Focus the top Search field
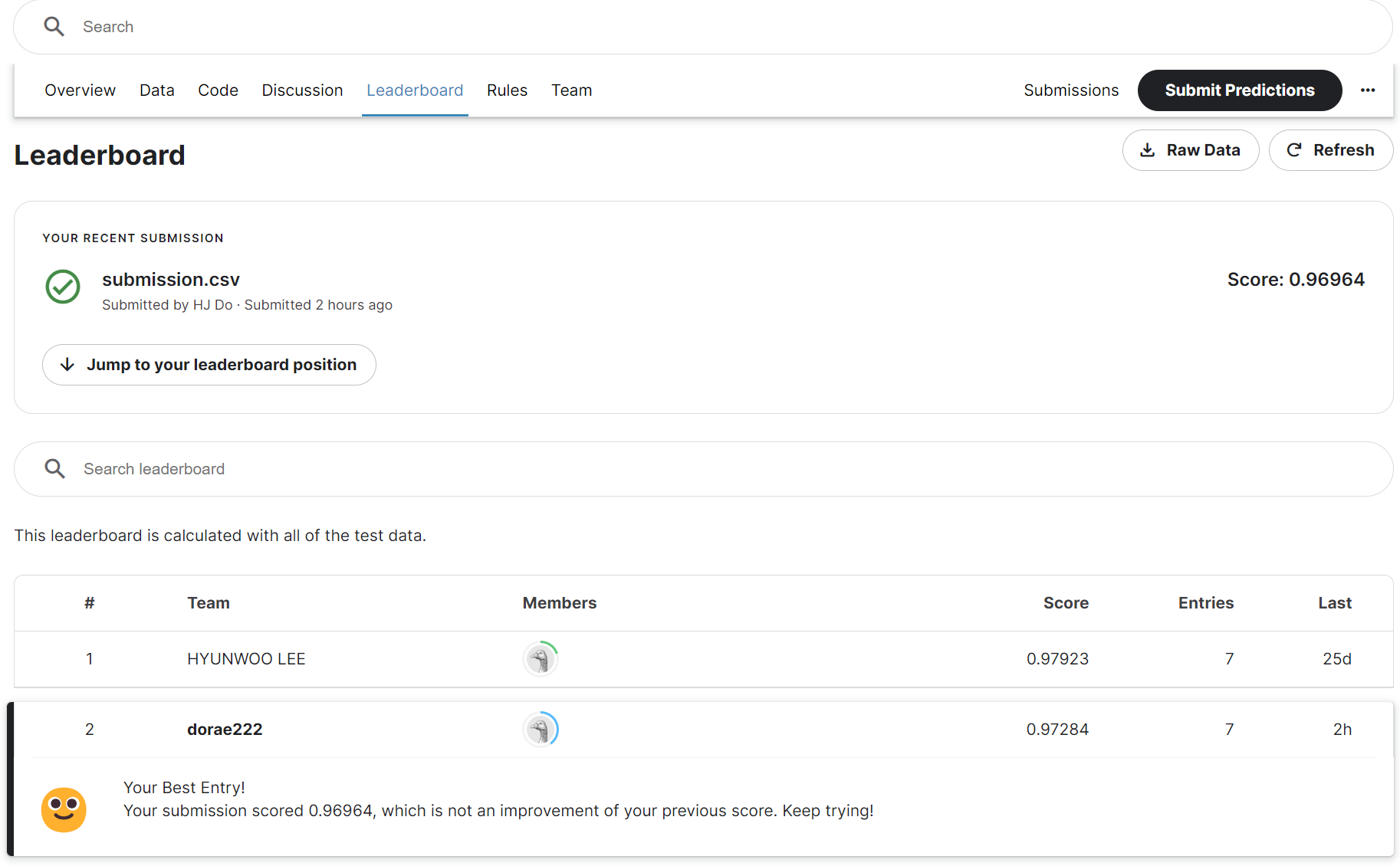 703,27
